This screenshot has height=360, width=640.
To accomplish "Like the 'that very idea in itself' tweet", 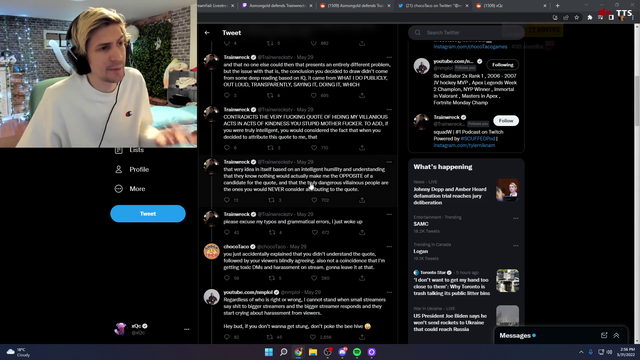I will tap(314, 200).
